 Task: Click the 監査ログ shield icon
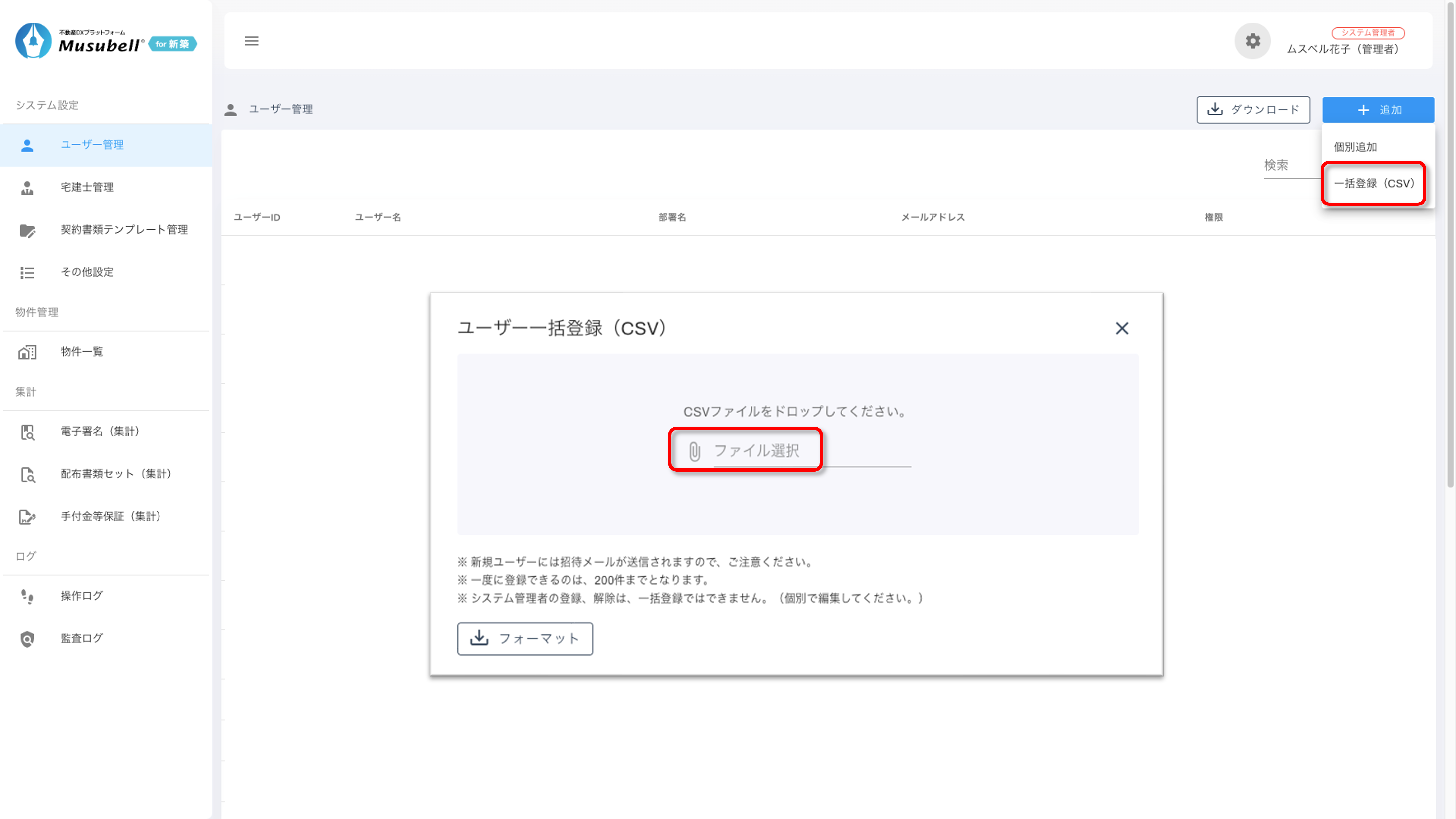[27, 639]
